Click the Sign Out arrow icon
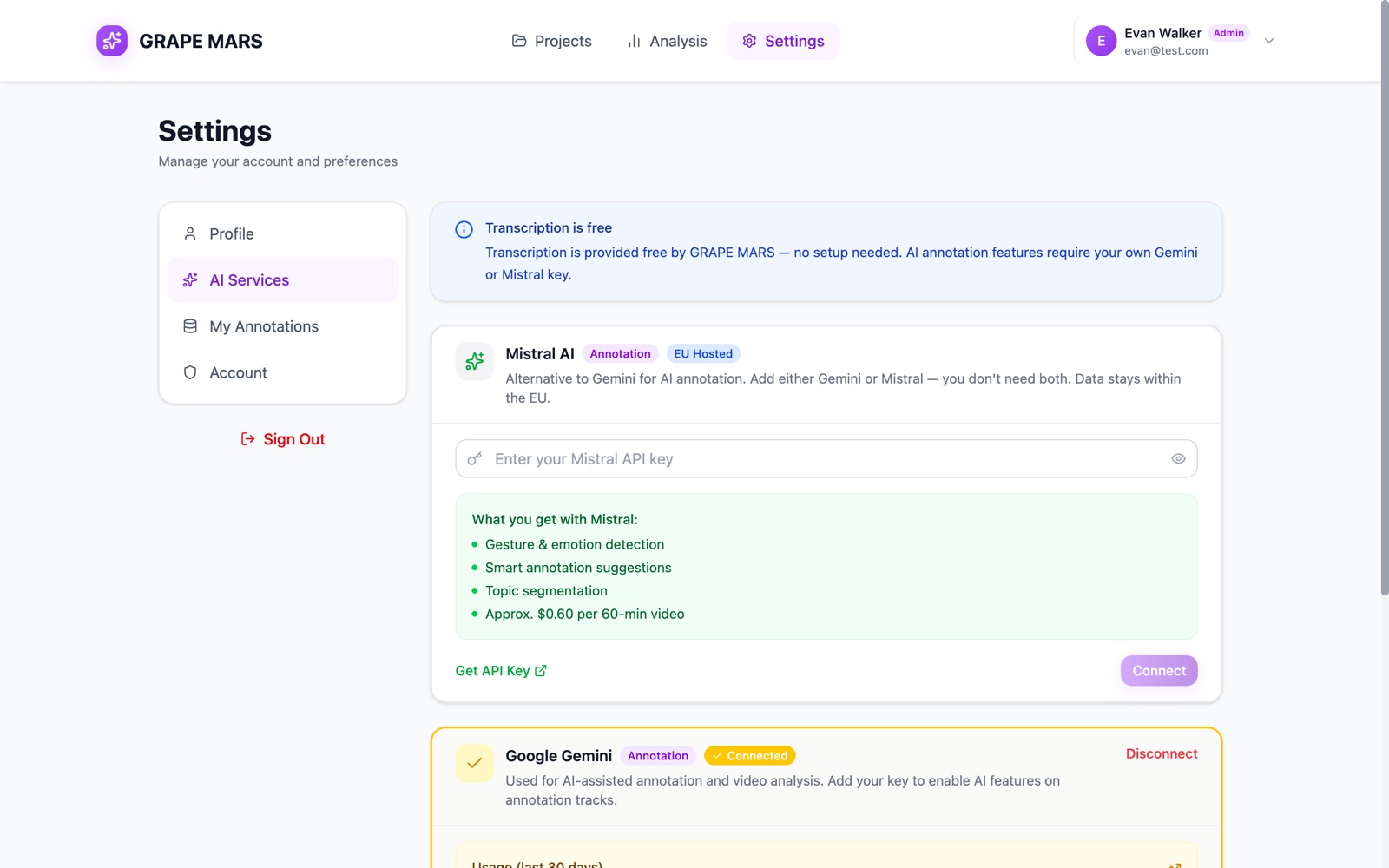Viewport: 1389px width, 868px height. tap(247, 439)
